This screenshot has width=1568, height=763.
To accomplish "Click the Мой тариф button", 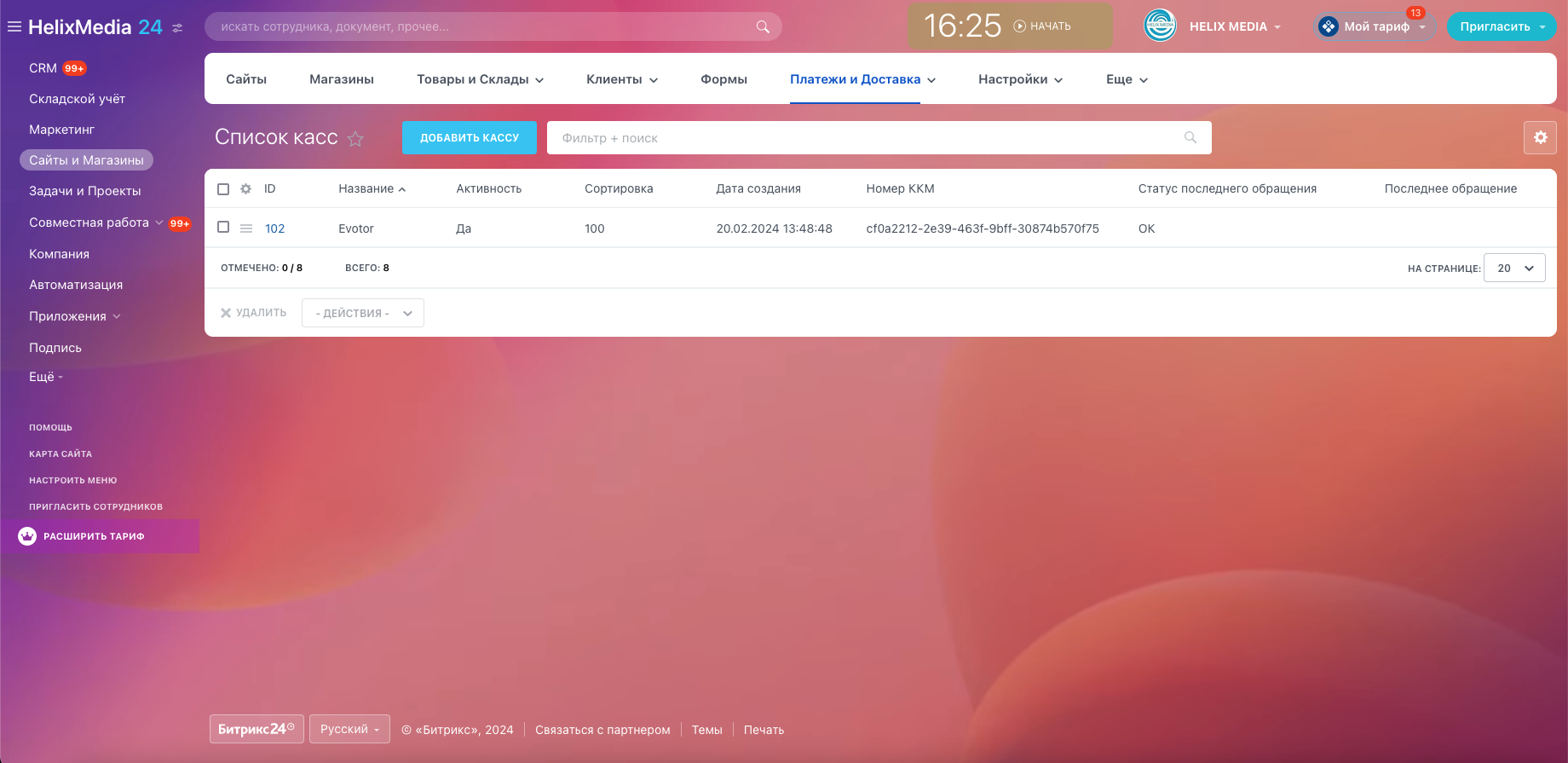I will (1376, 26).
